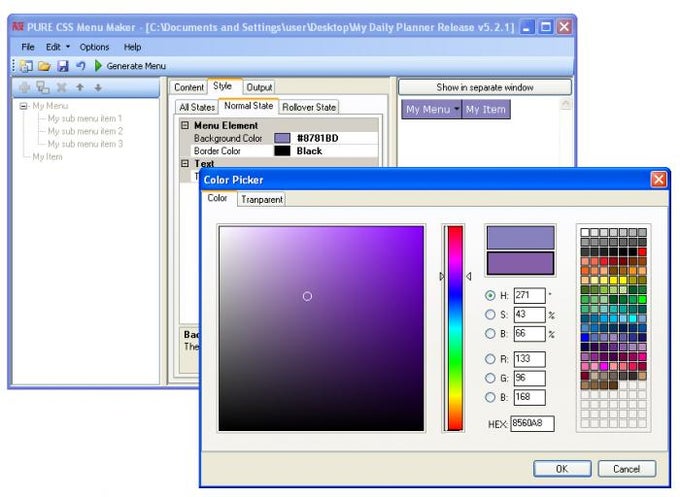Click the PURE CSS Menu Maker title bar app icon
Viewport: 680px width, 497px height.
click(18, 27)
